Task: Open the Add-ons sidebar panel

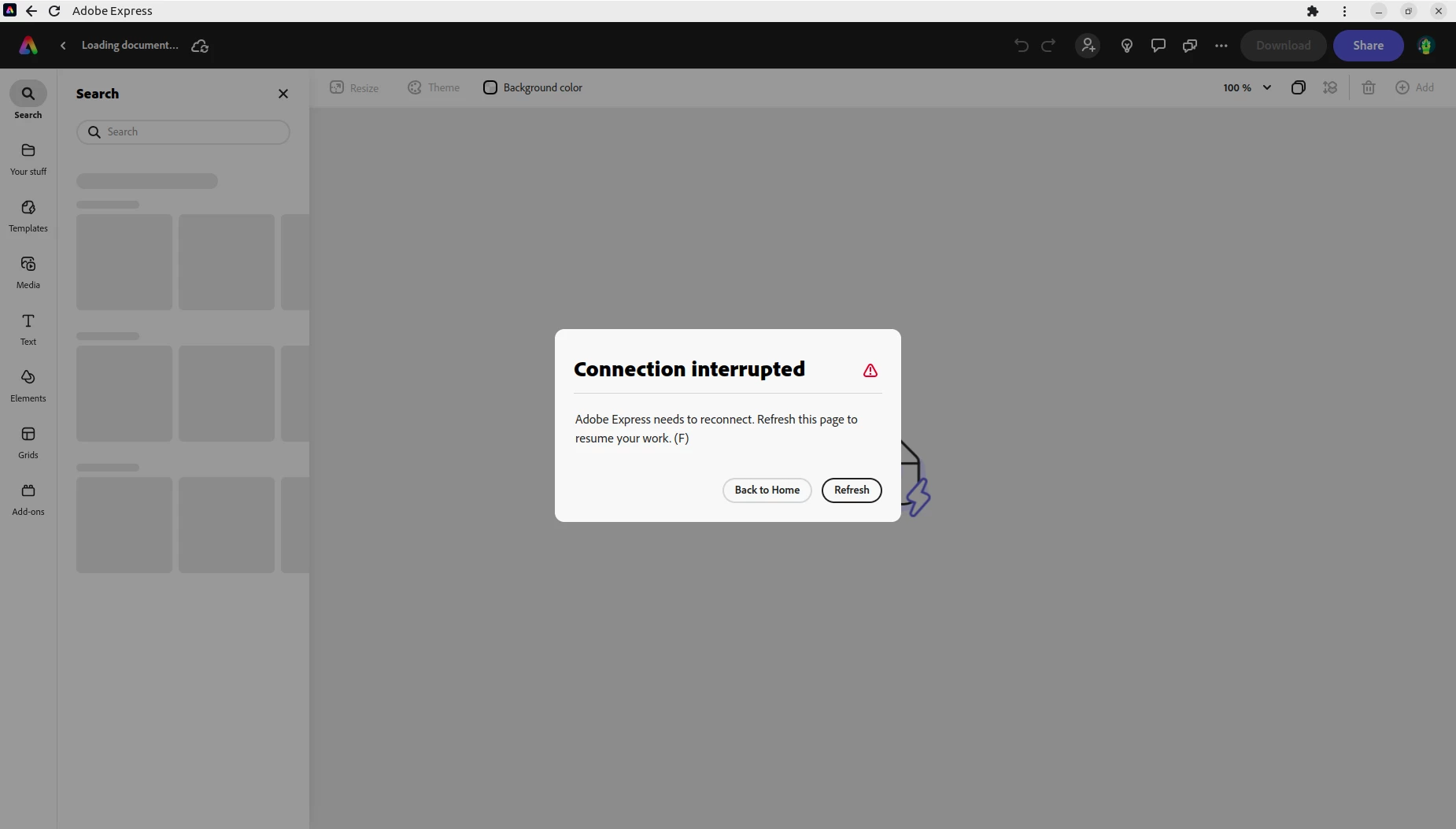Action: pyautogui.click(x=28, y=498)
